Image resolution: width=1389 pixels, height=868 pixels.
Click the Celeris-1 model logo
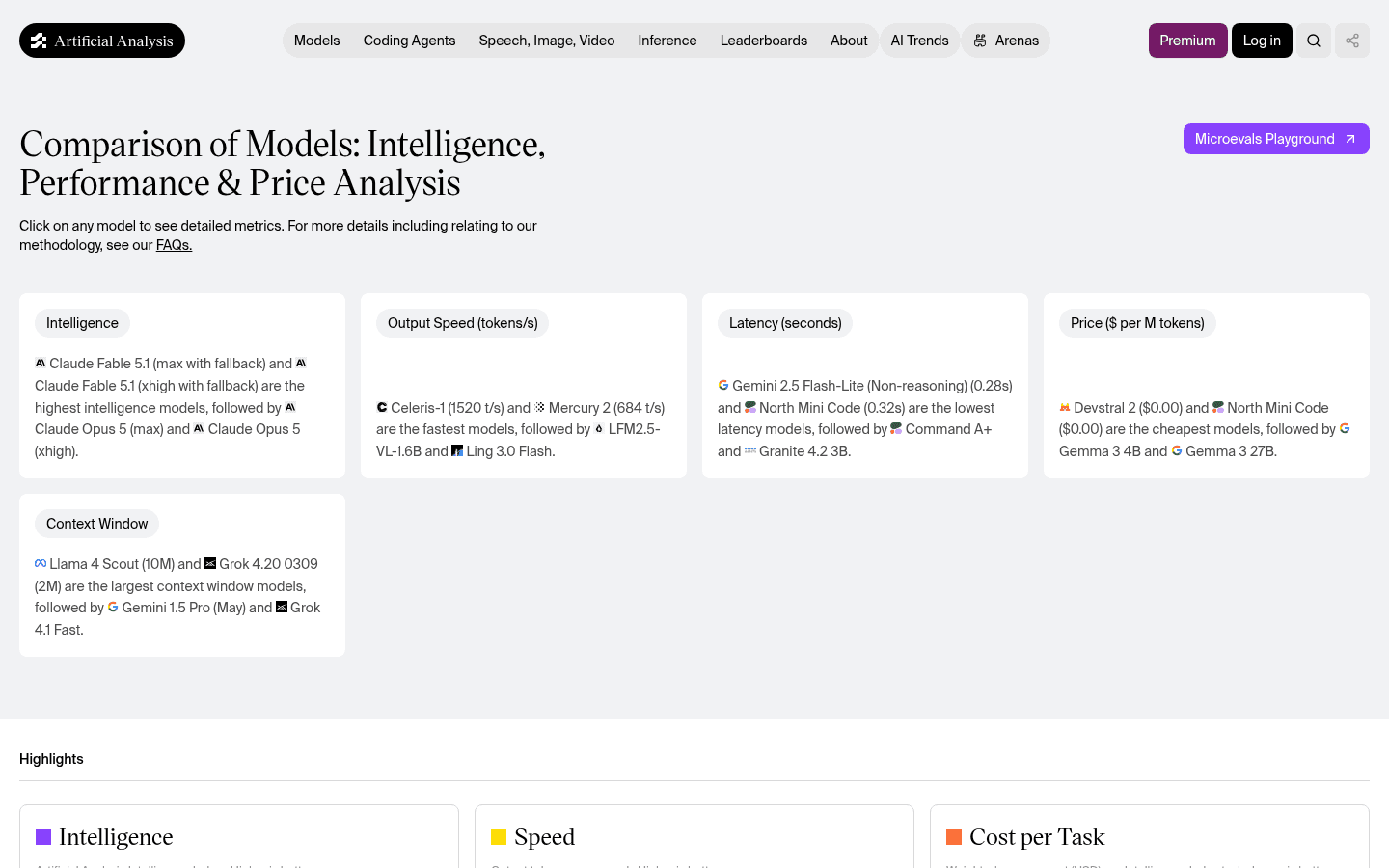(382, 408)
